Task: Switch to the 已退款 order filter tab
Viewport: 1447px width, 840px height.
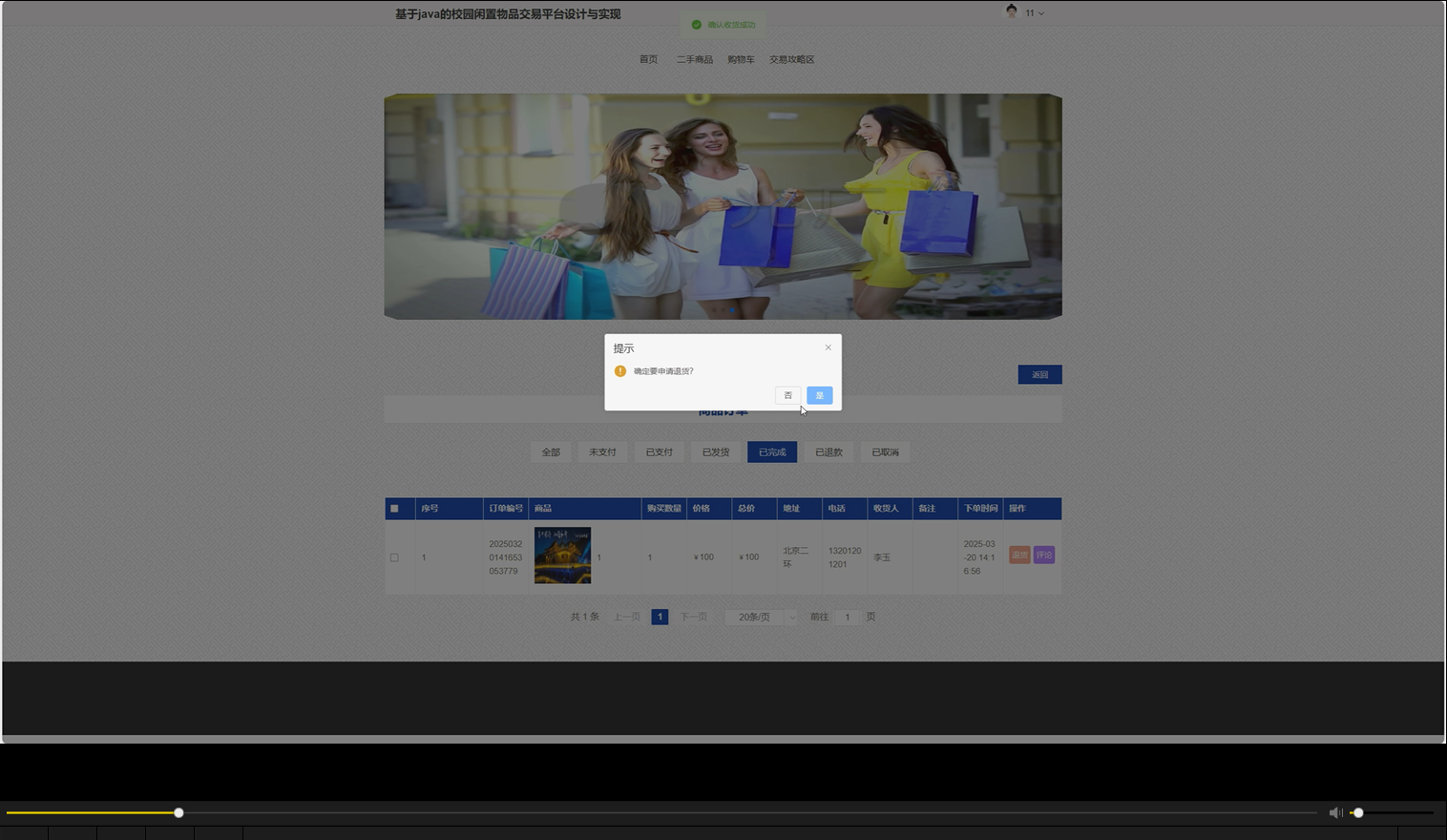Action: tap(828, 451)
